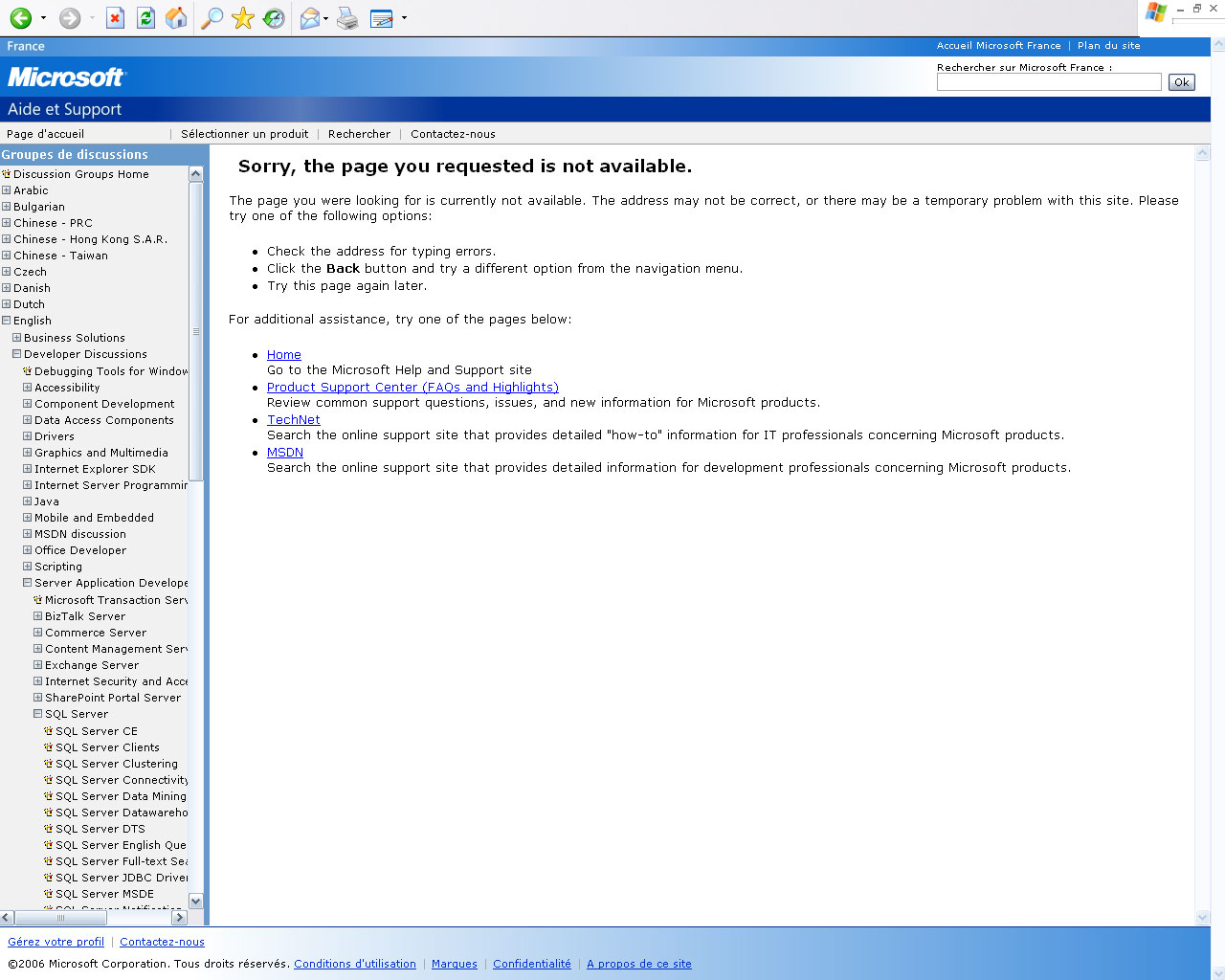Expand the Bulgarian tree node

(x=6, y=207)
